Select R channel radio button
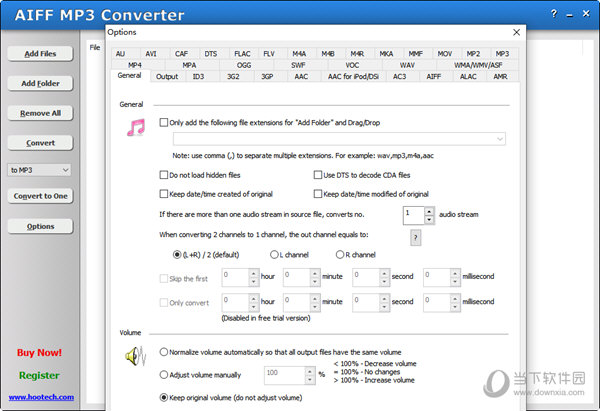This screenshot has width=600, height=411. [339, 254]
